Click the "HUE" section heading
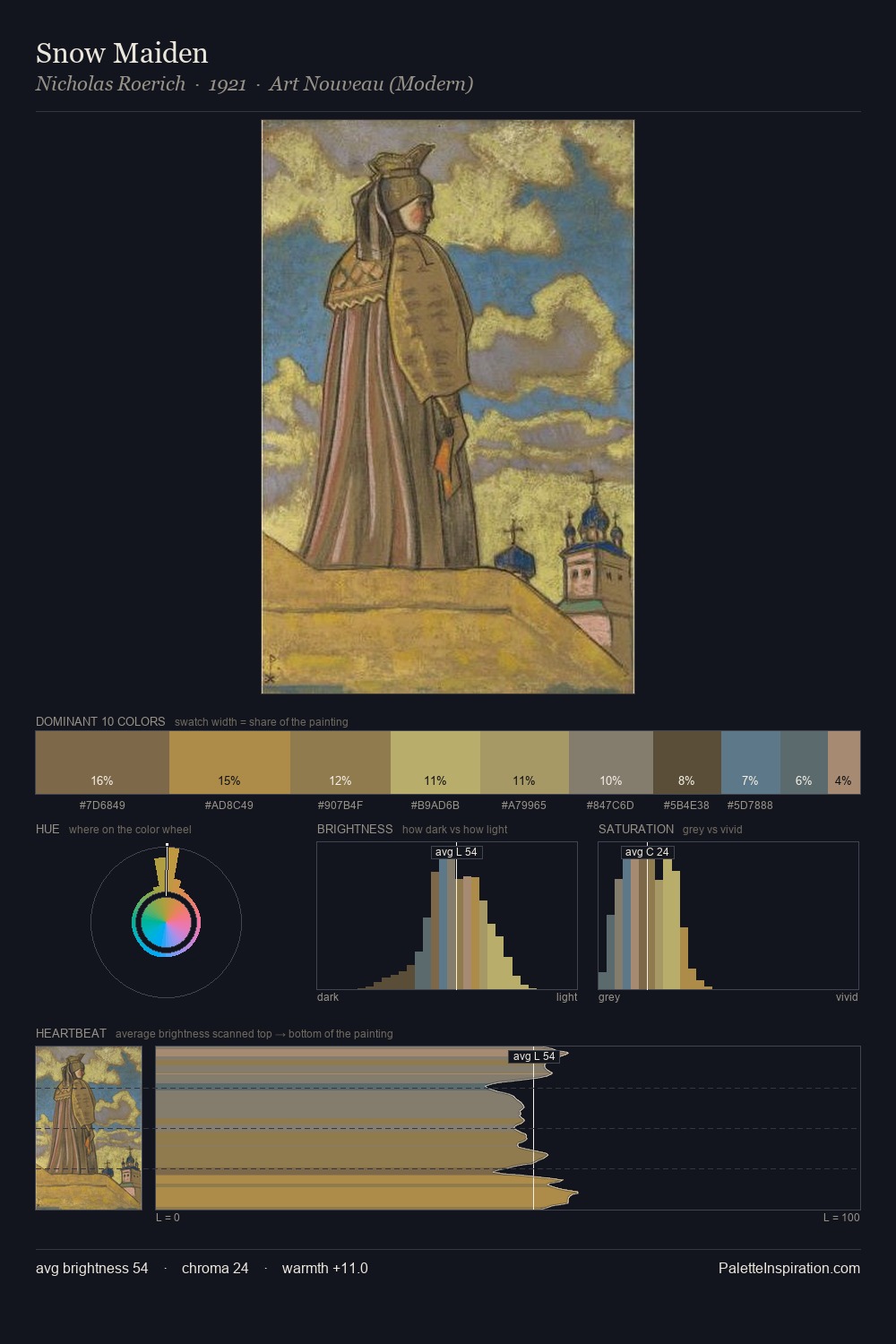Screen dimensions: 896x1344 pyautogui.click(x=47, y=829)
